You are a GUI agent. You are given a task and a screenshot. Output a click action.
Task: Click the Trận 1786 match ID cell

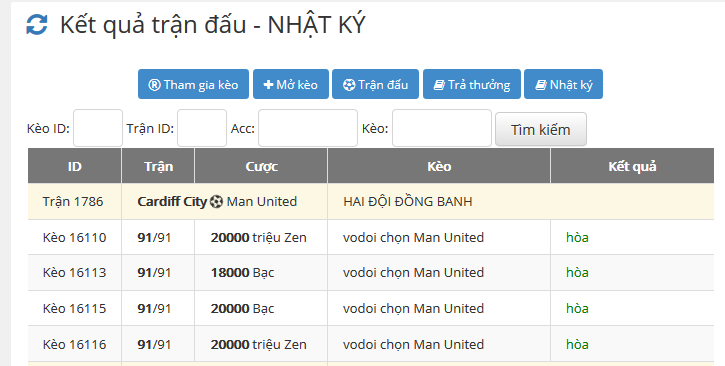73,202
